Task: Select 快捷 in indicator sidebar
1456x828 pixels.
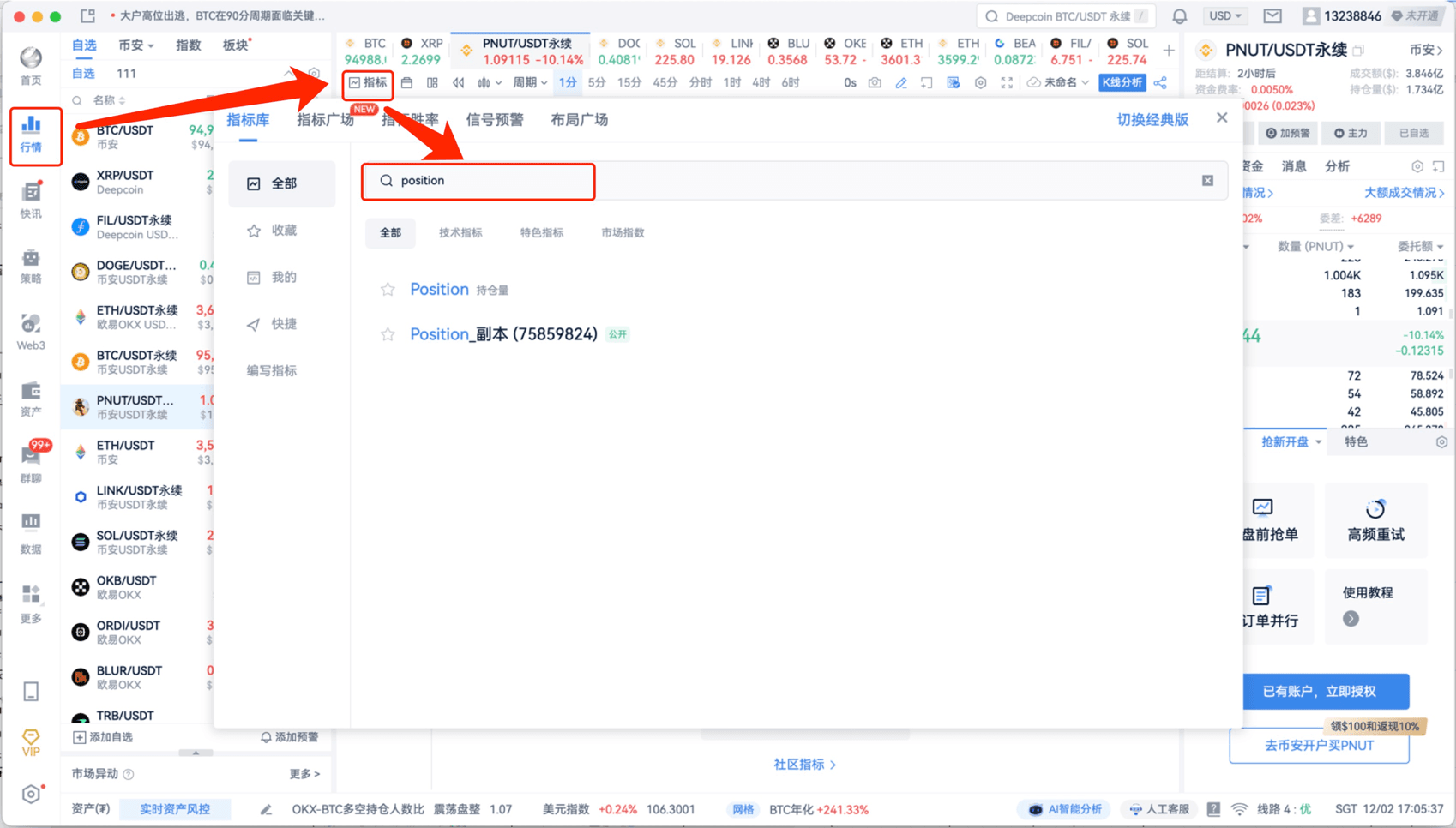Action: 281,324
